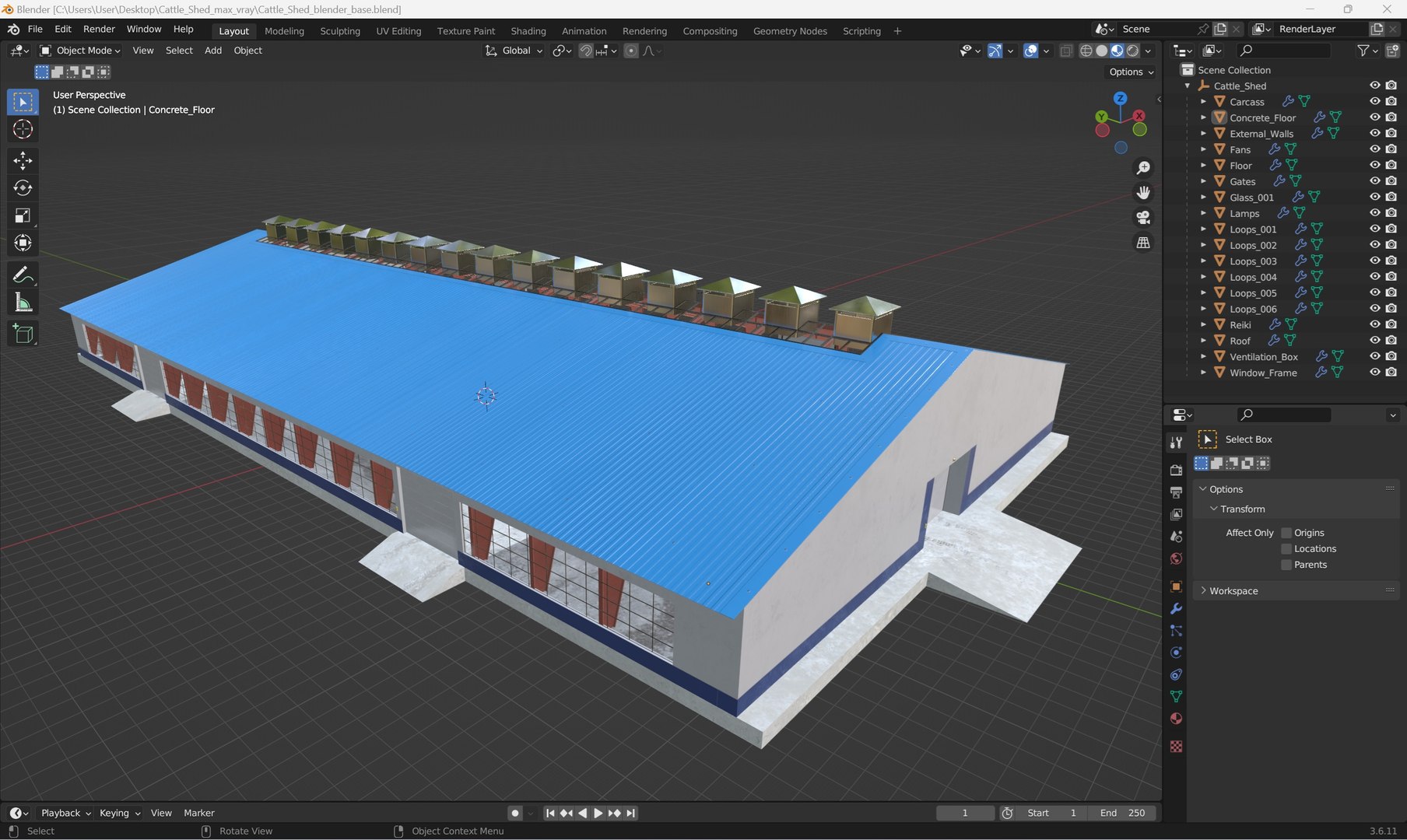Expand the Concrete_Floor outliner item
Screen dimensions: 1407x840
pos(1203,117)
